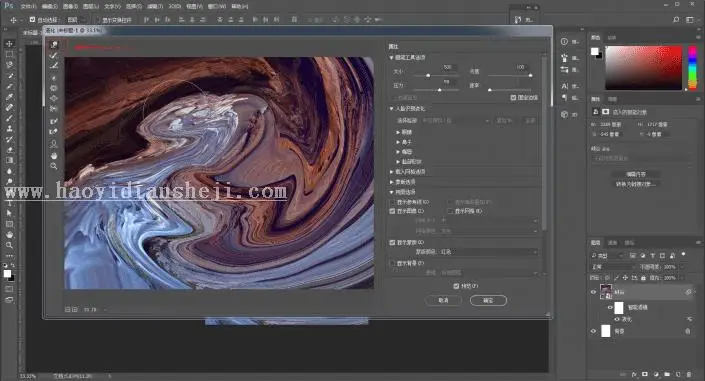705x381 pixels.
Task: Select the main toolbar Zoom tool
Action: coord(9,245)
